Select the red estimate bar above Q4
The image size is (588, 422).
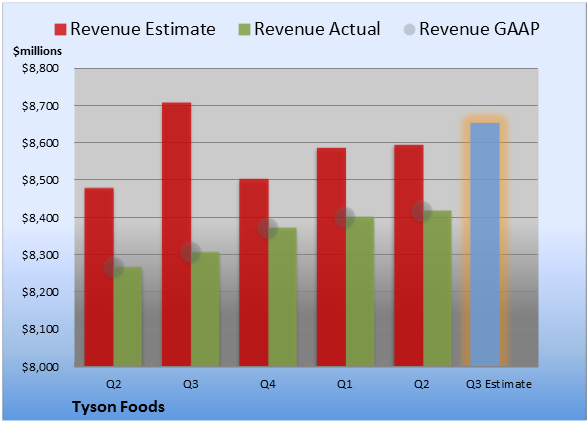254,273
